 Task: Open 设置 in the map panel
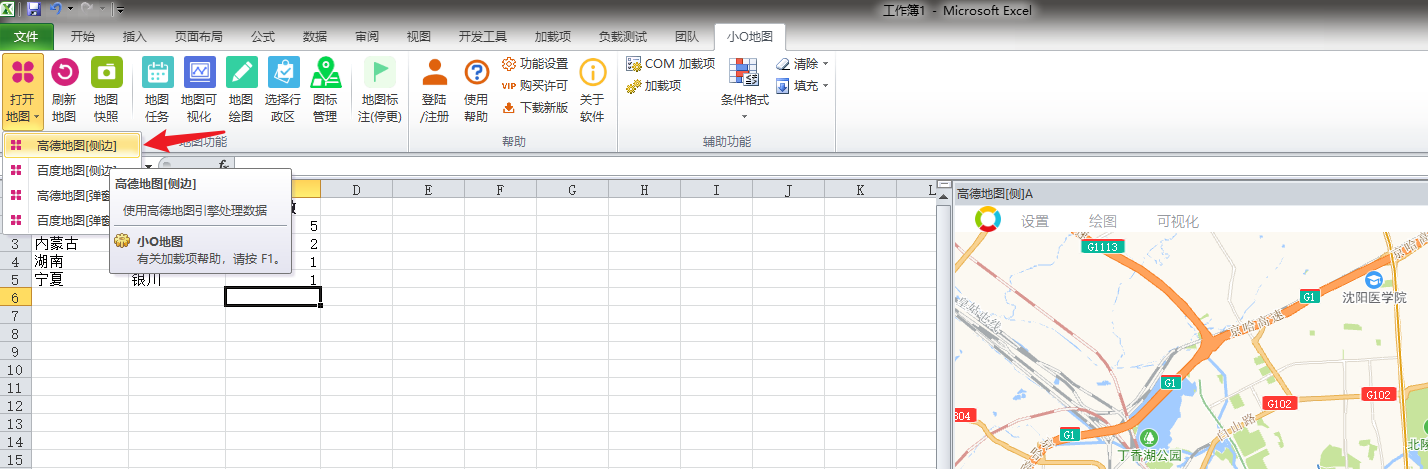tap(1035, 221)
